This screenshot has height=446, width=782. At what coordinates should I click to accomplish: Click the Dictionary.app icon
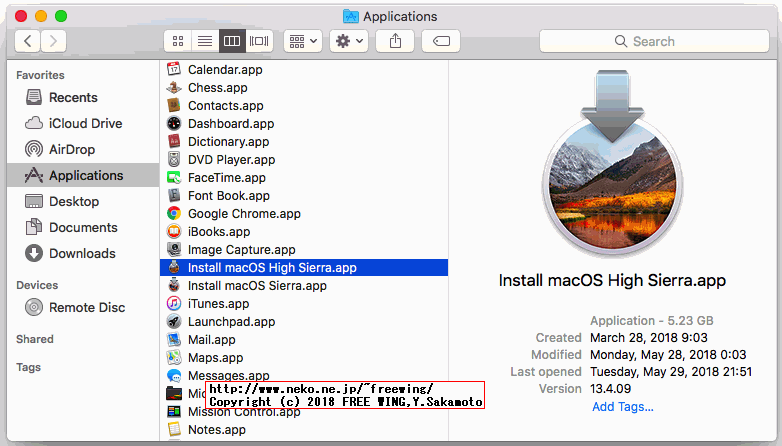coord(174,141)
